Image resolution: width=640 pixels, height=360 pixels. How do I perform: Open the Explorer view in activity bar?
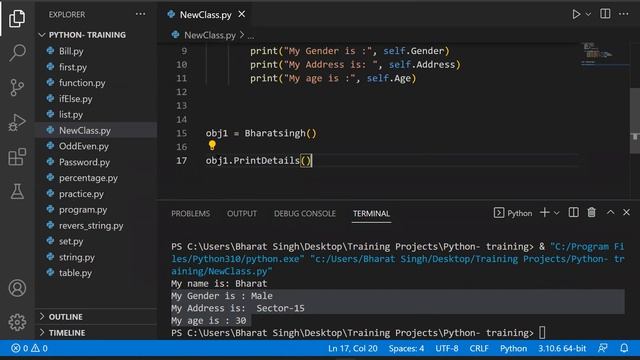pos(17,18)
